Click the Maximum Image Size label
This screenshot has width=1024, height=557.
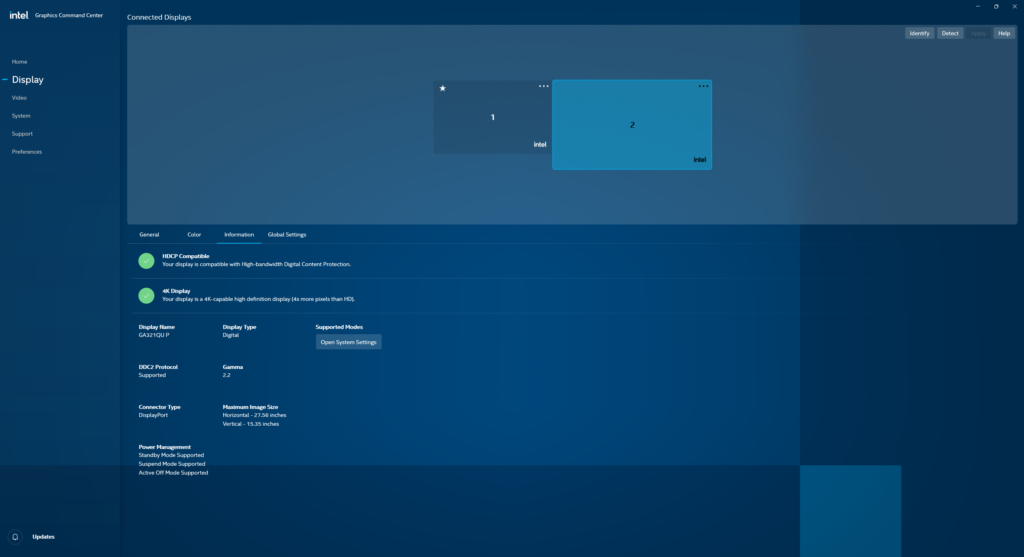(250, 407)
